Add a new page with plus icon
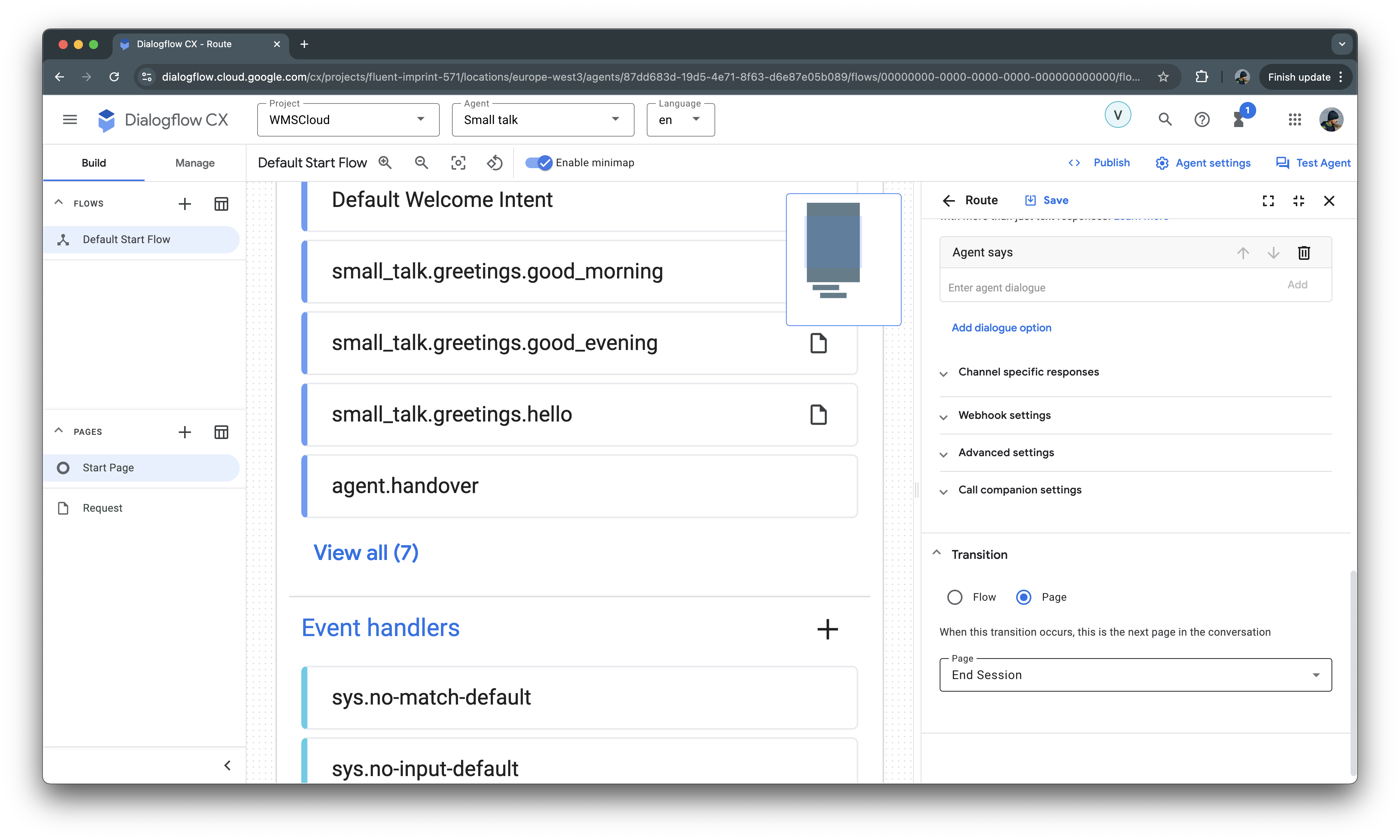The width and height of the screenshot is (1400, 840). tap(185, 433)
